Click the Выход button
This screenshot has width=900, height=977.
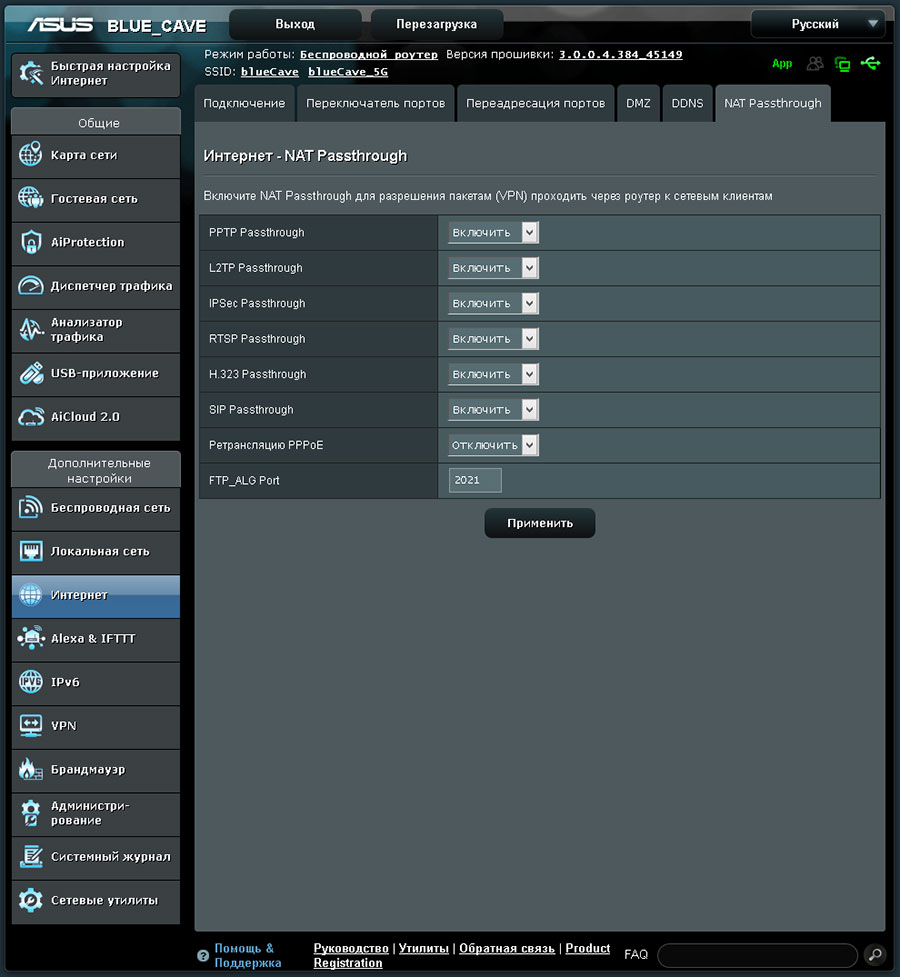pos(295,24)
